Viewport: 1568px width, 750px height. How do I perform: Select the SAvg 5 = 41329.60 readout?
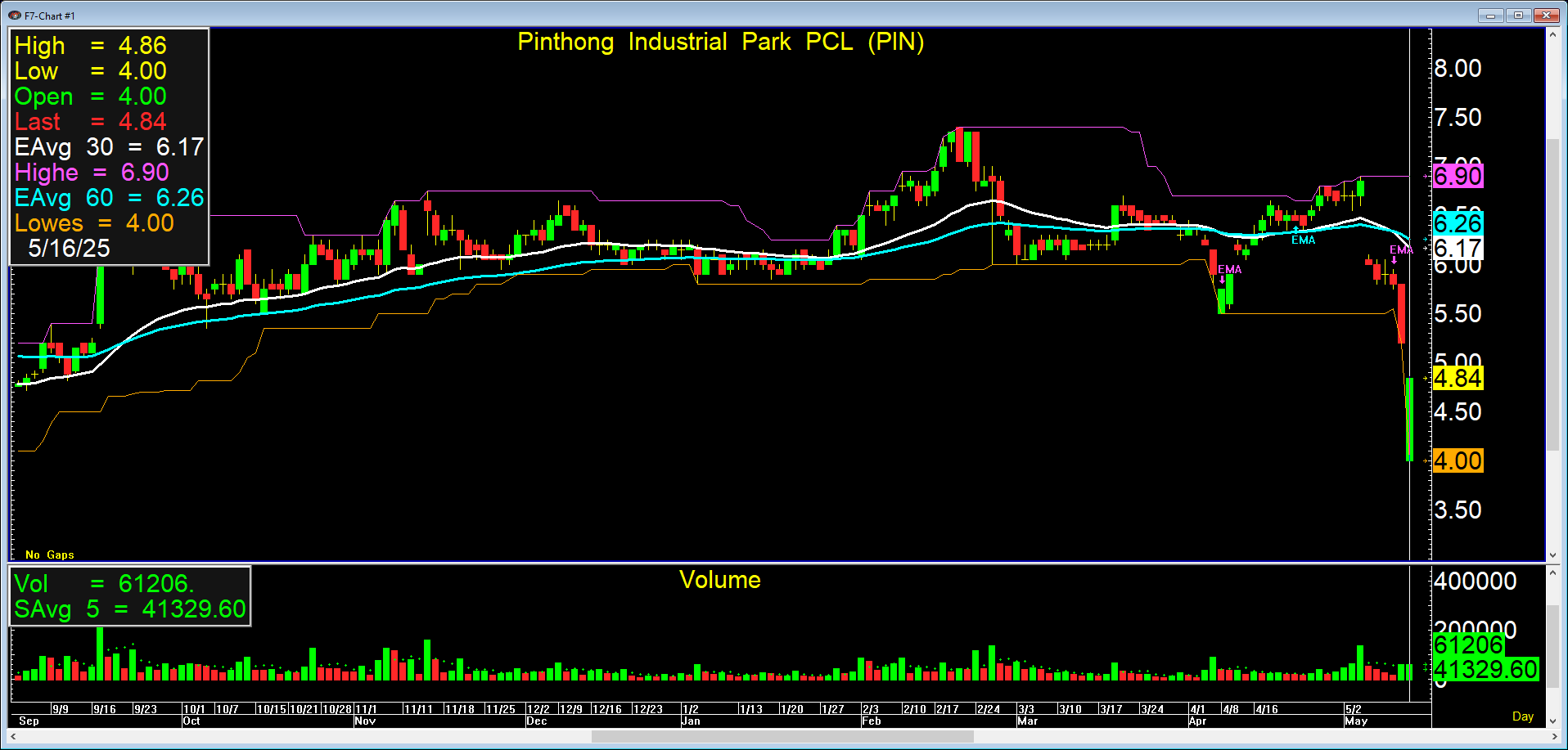pos(130,609)
